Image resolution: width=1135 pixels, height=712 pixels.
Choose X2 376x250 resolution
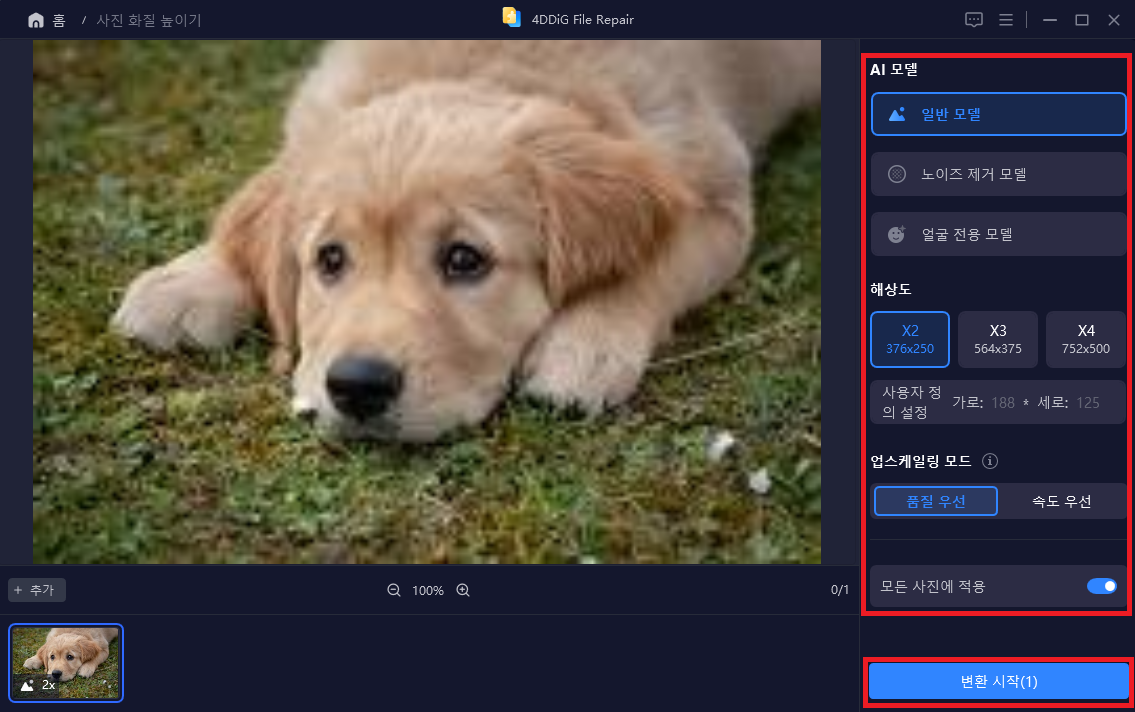pos(910,339)
